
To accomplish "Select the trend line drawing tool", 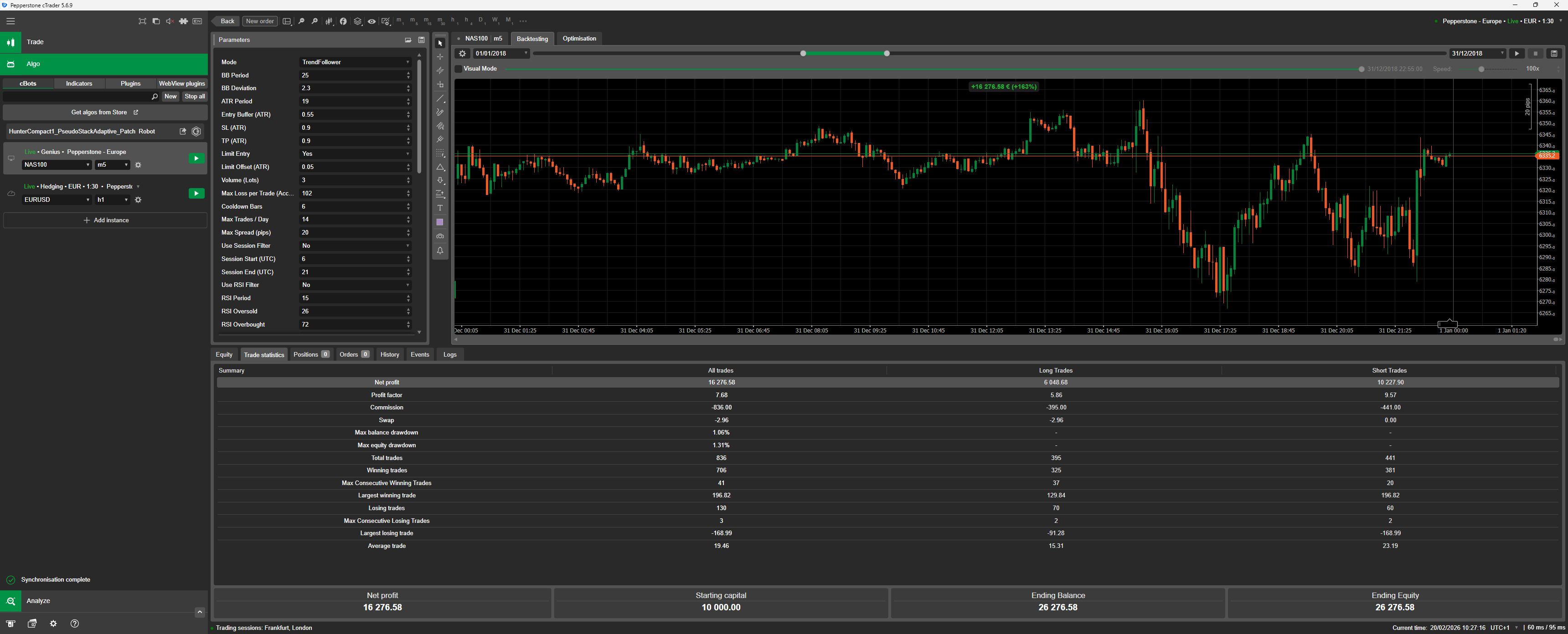I will click(440, 98).
